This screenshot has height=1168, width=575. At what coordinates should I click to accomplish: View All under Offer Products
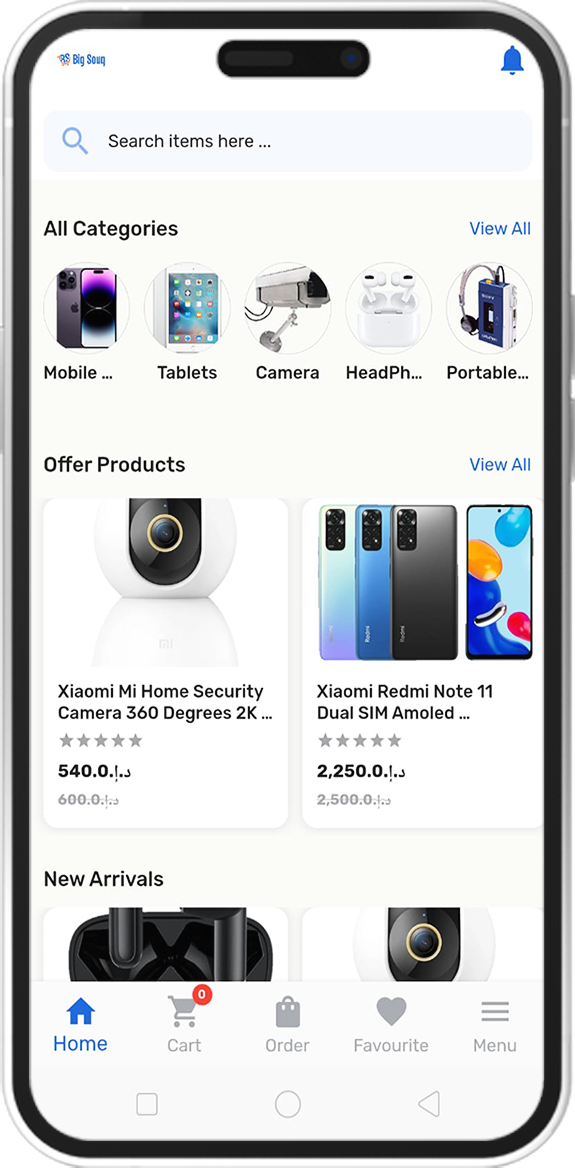(500, 465)
